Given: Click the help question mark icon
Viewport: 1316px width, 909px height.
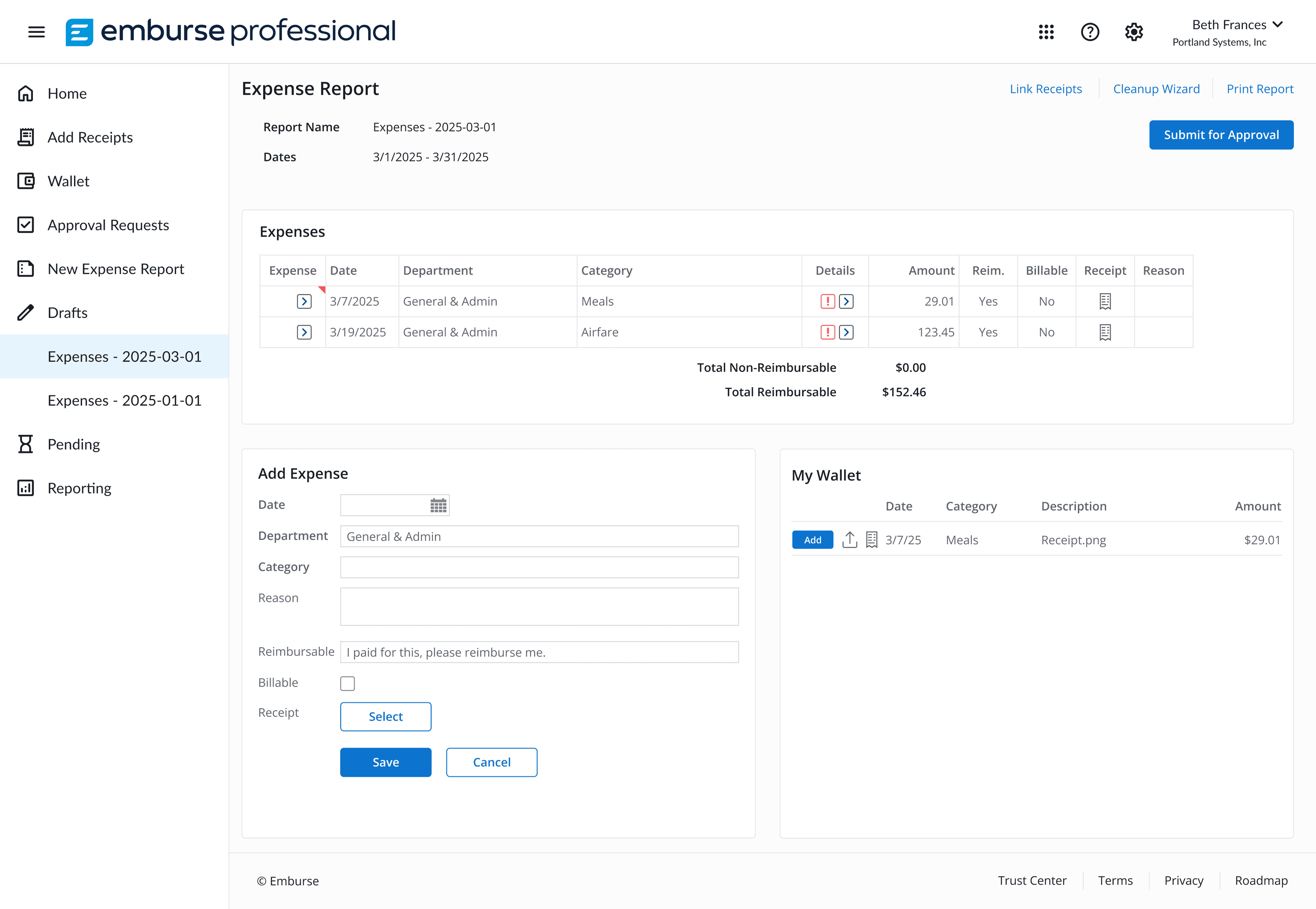Looking at the screenshot, I should tap(1090, 32).
